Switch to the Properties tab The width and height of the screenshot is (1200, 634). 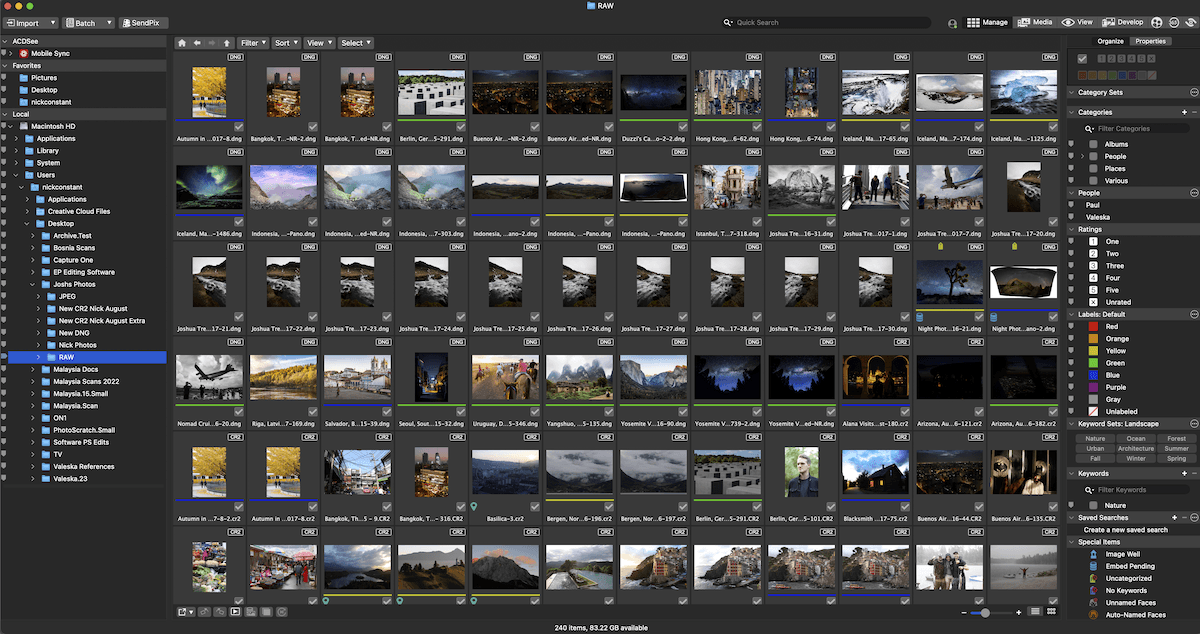(x=1150, y=41)
